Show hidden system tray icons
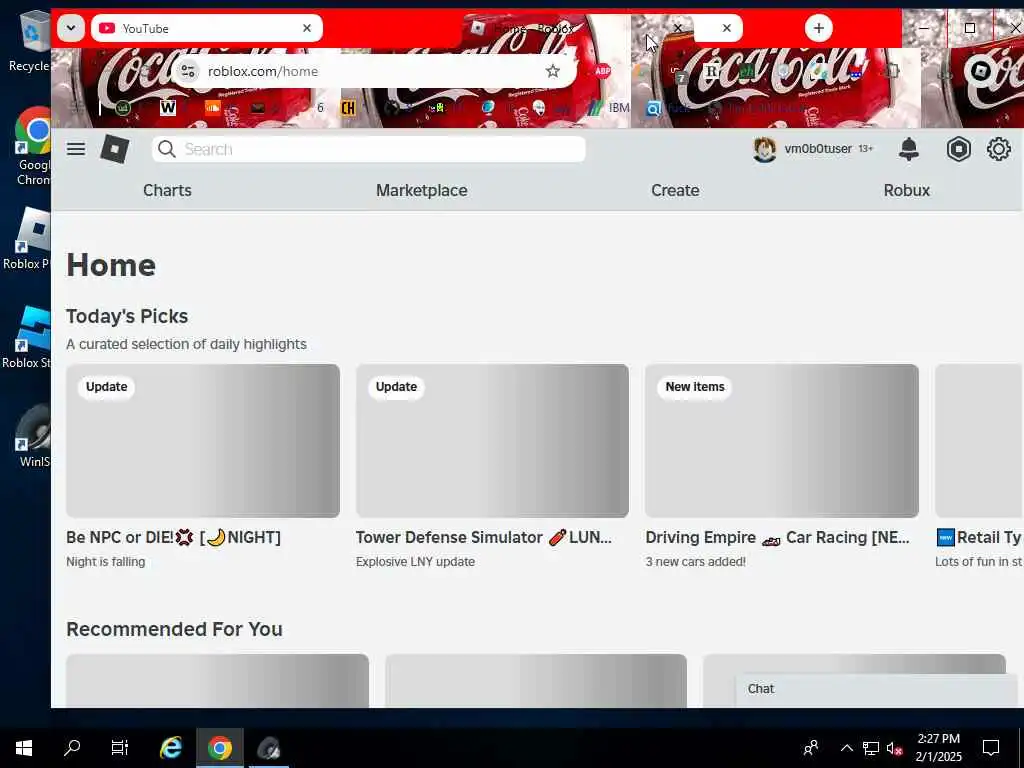 [846, 748]
